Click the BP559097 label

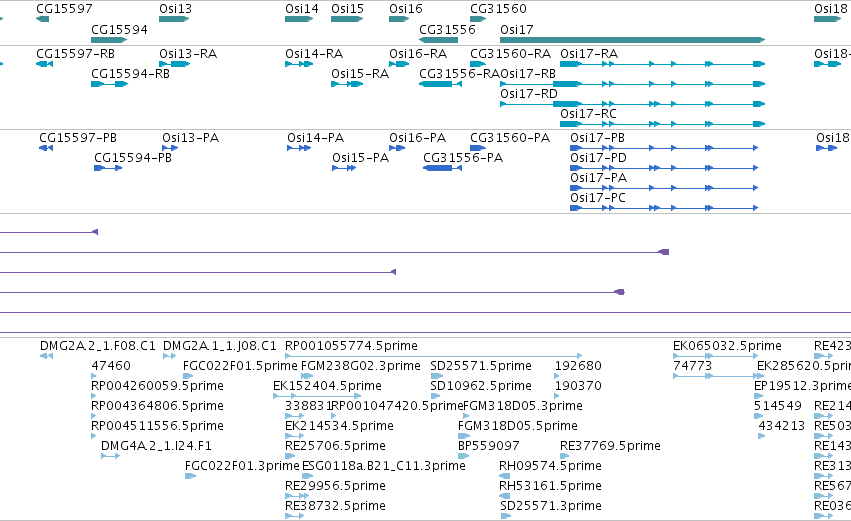point(488,446)
